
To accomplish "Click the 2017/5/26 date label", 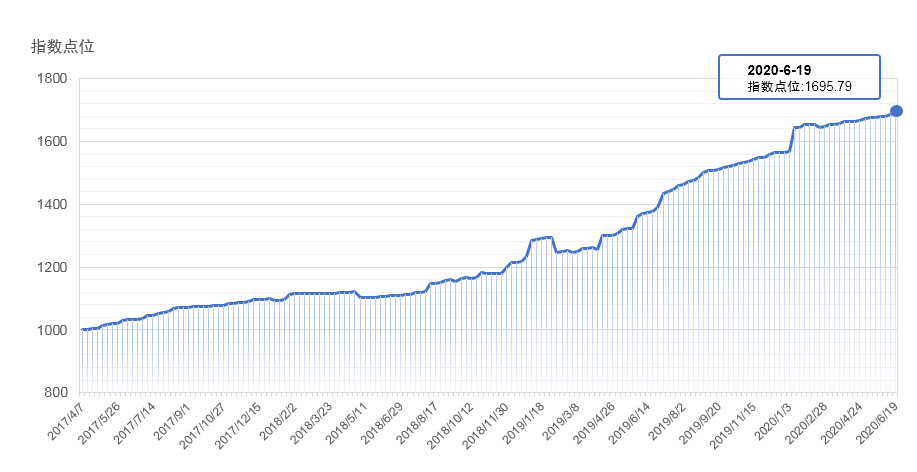I will click(99, 422).
